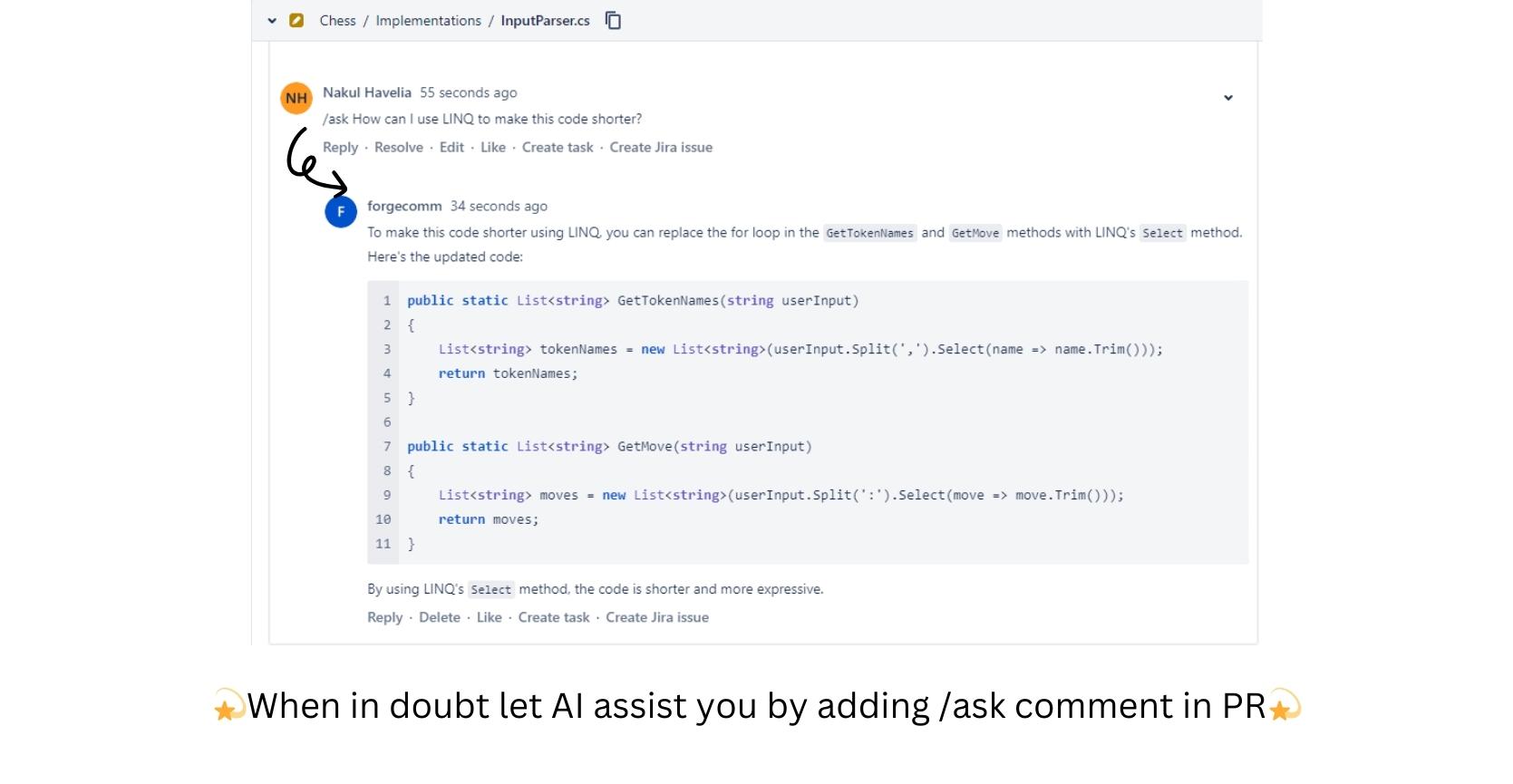The height and width of the screenshot is (784, 1513).
Task: Click the GetTokenNames inline code text
Action: [870, 233]
